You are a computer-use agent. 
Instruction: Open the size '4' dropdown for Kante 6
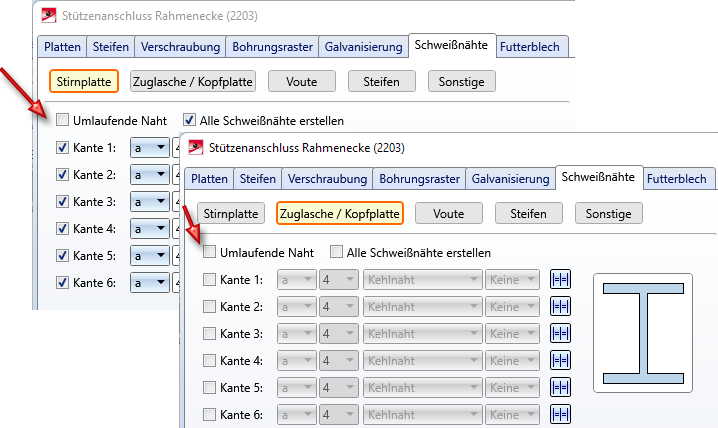coord(338,415)
